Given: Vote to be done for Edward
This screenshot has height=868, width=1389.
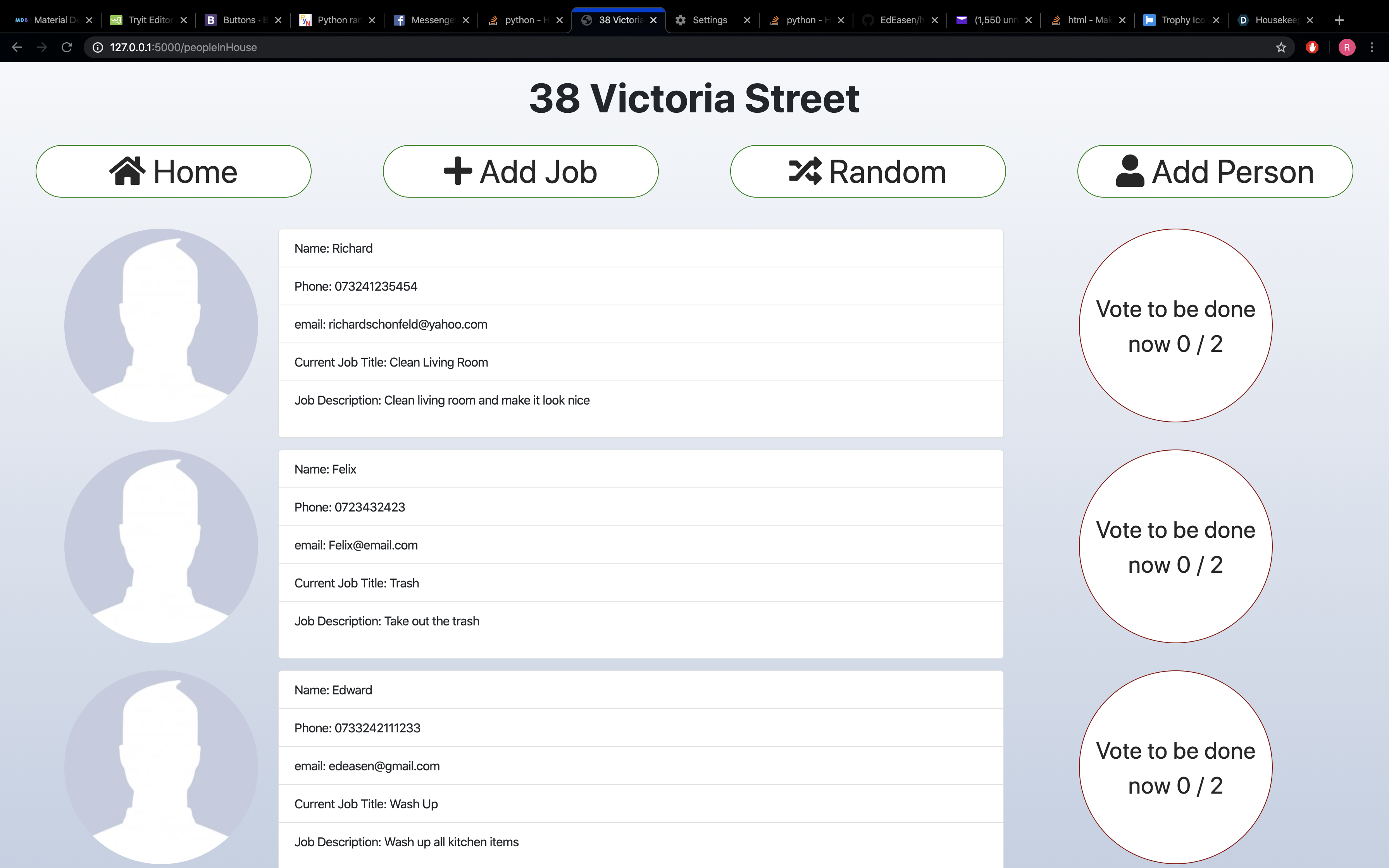Looking at the screenshot, I should coord(1175,767).
